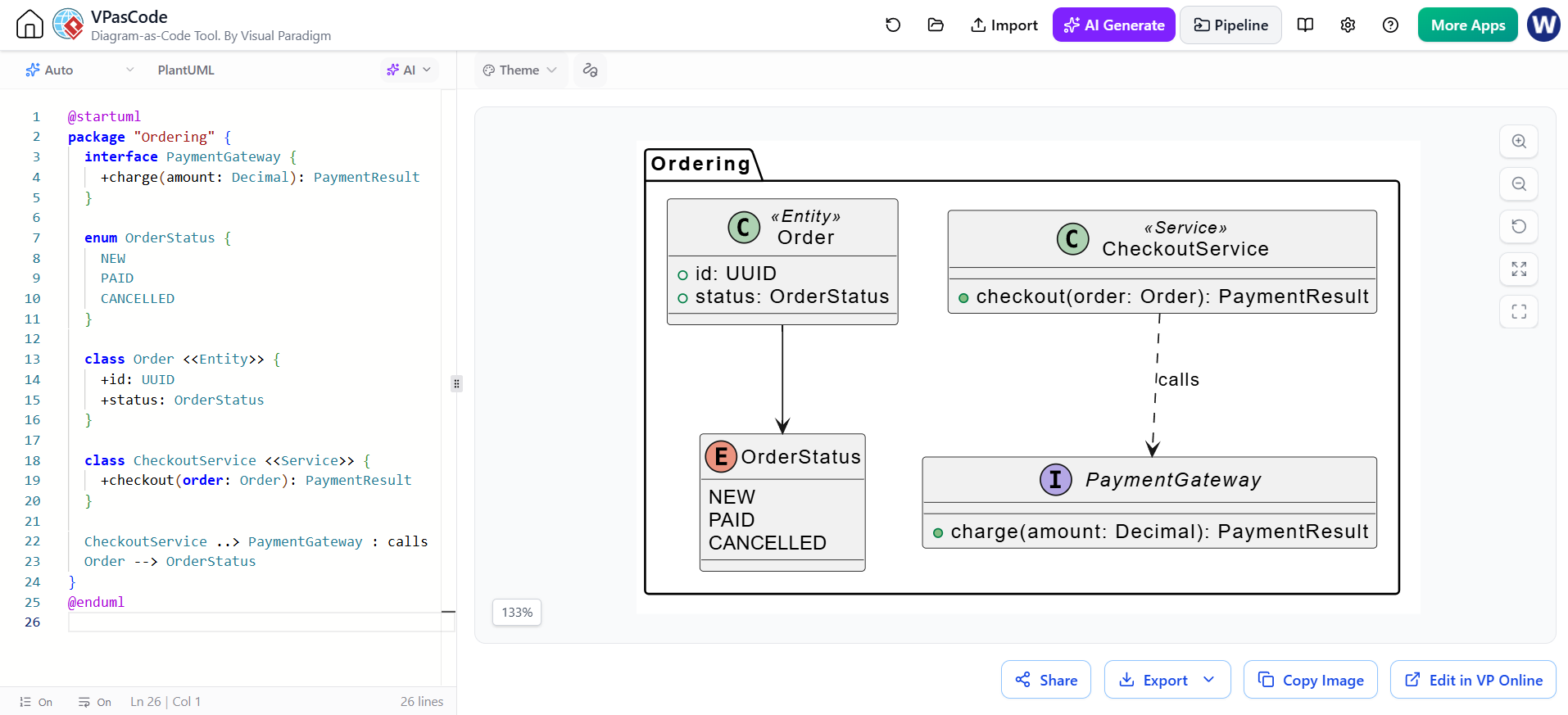Open the AI dropdown in the editor
The width and height of the screenshot is (1568, 715).
409,70
